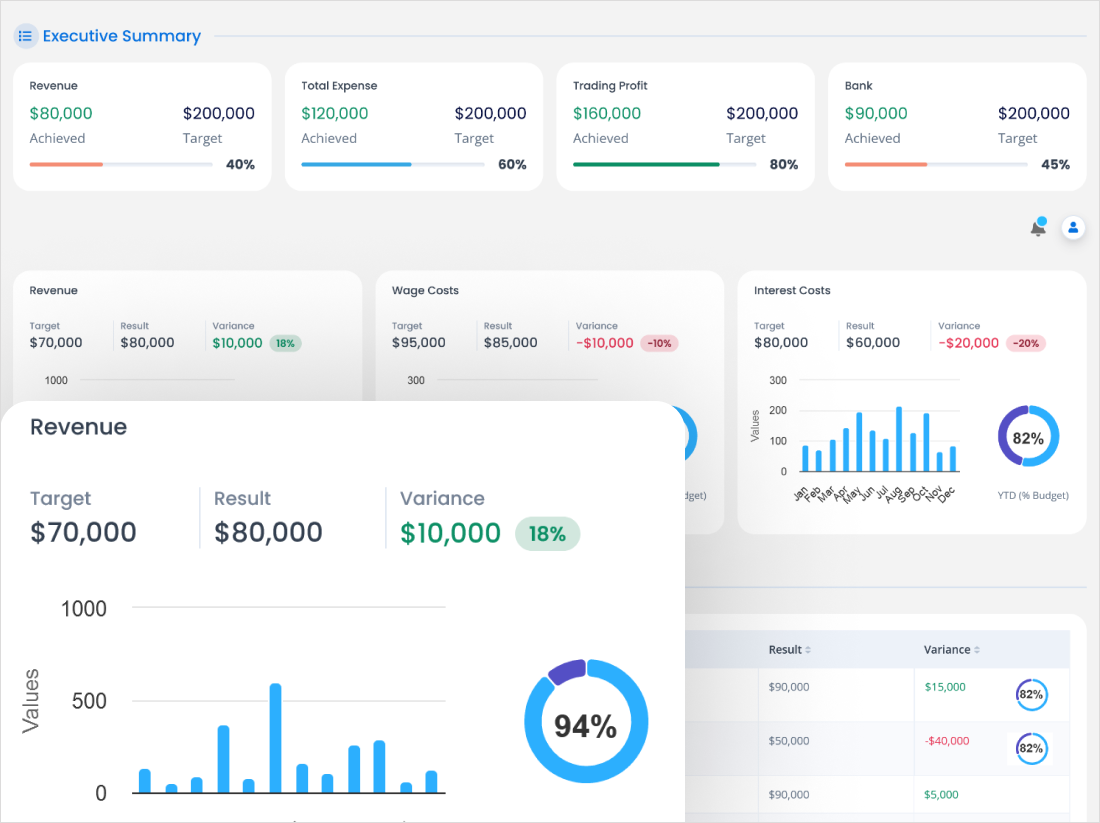Click the Trading Profit 80% progress bar

click(x=663, y=164)
